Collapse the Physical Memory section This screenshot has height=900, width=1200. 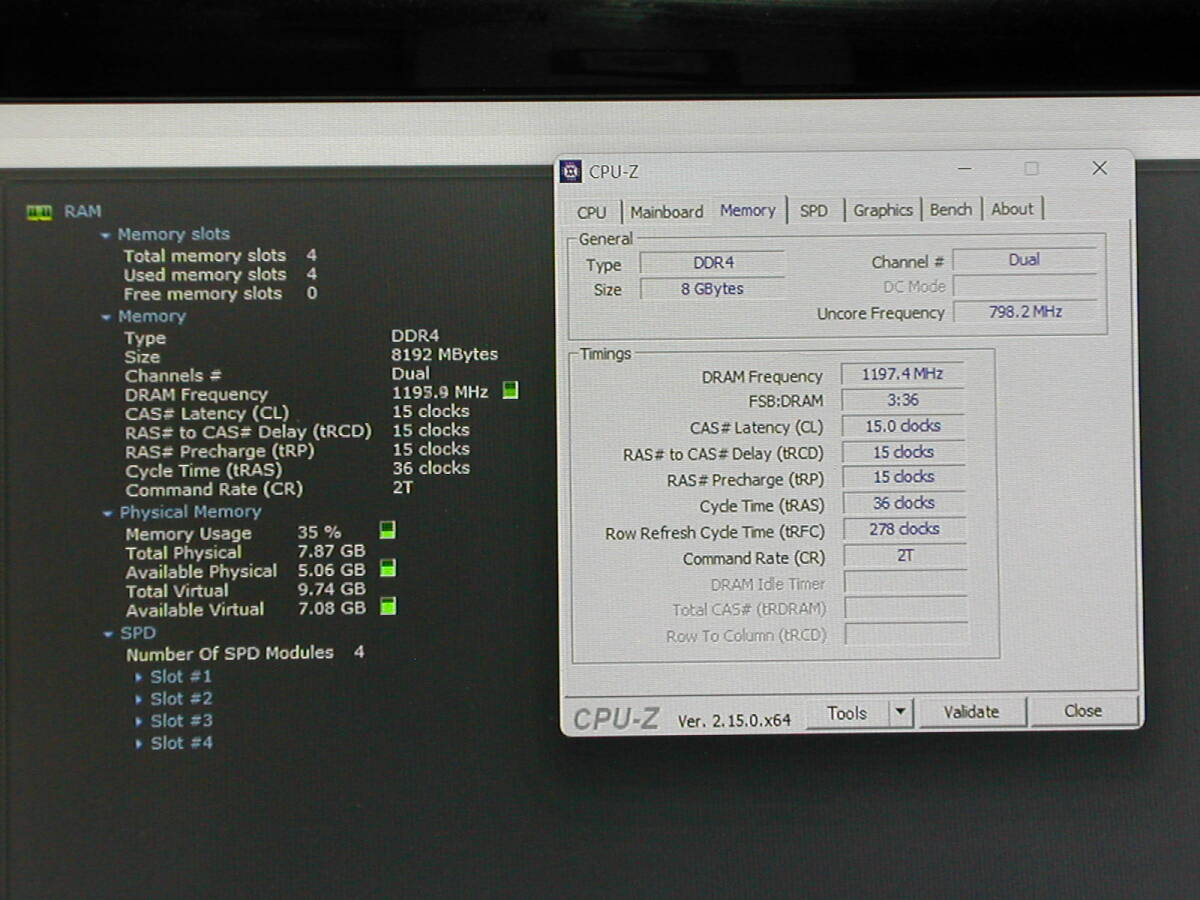click(x=108, y=513)
